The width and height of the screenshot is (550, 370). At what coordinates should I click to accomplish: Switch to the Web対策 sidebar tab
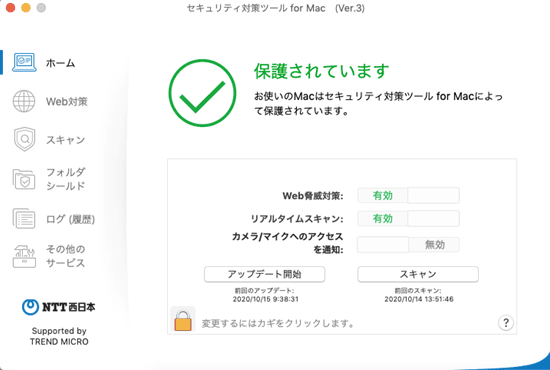[x=67, y=102]
